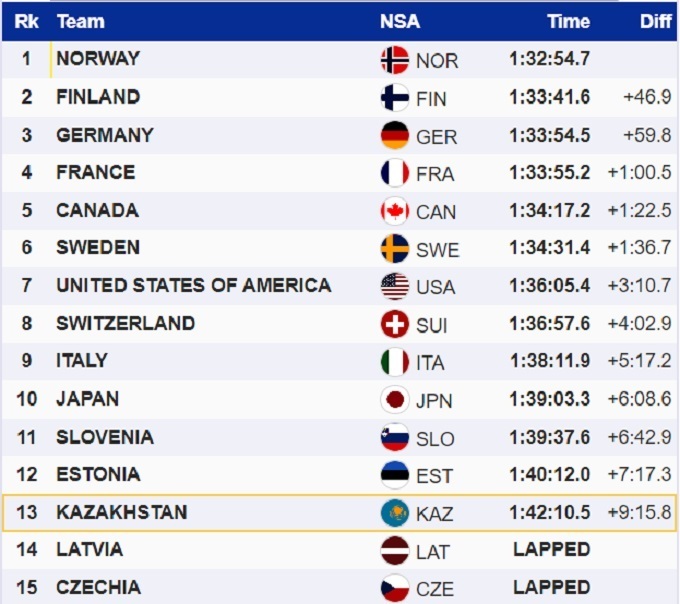The height and width of the screenshot is (604, 680).
Task: Click the Japan flag icon
Action: [395, 400]
